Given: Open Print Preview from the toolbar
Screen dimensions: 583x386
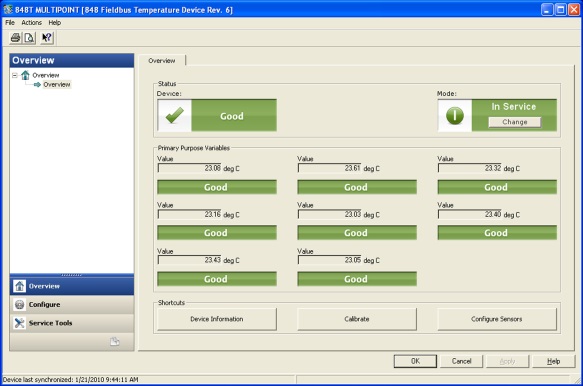Looking at the screenshot, I should [29, 38].
